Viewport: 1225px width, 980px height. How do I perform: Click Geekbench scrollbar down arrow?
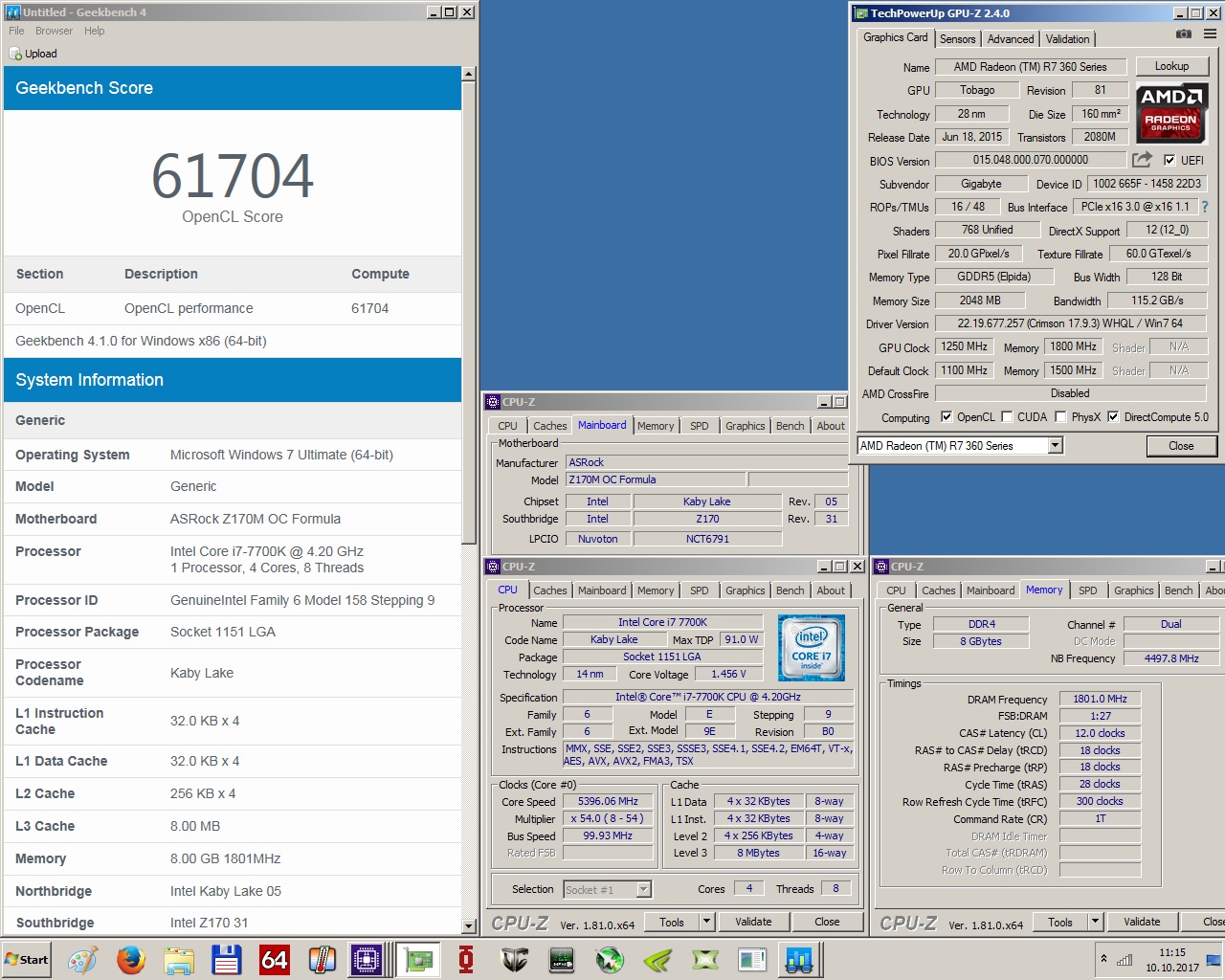pos(469,926)
